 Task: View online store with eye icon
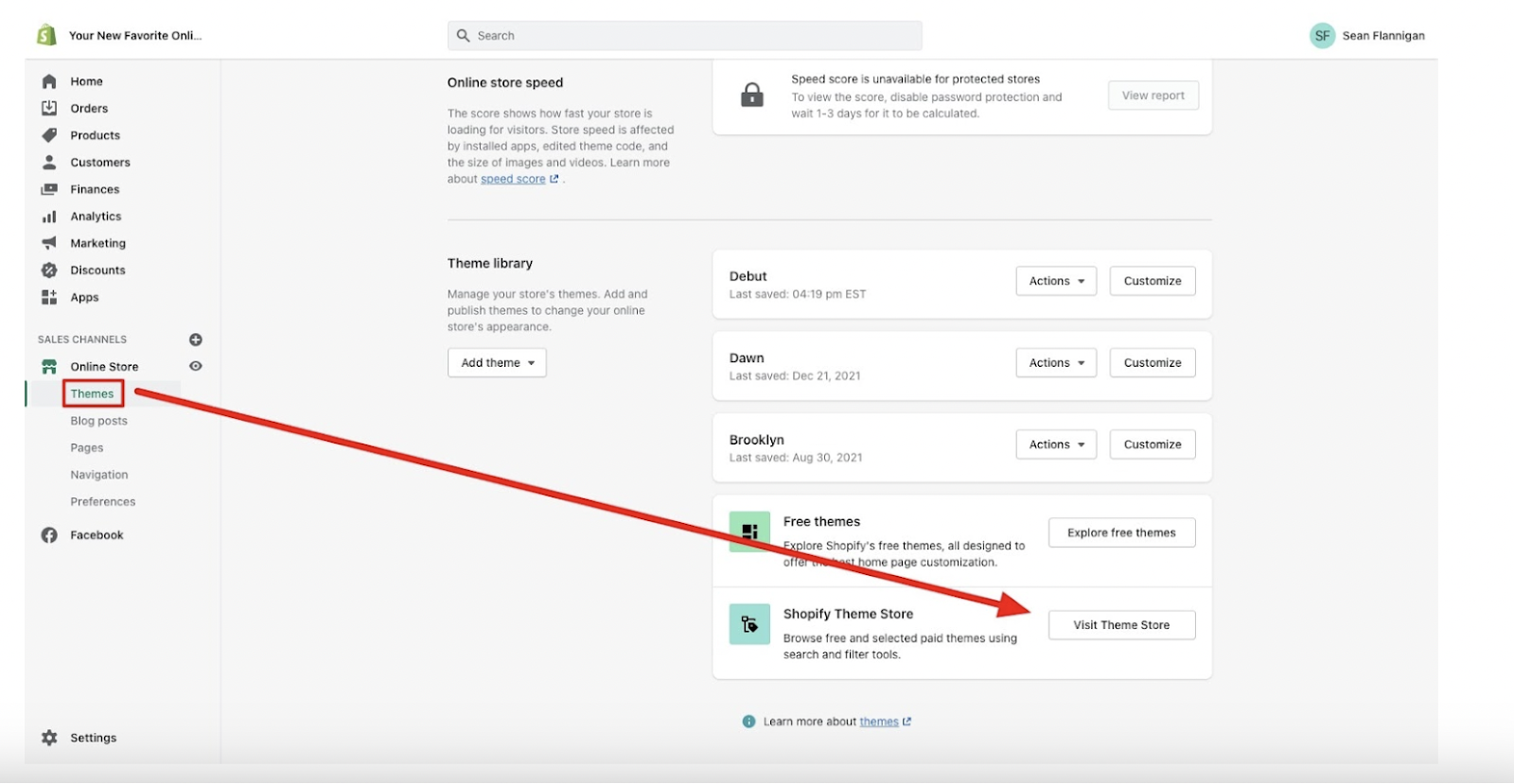(196, 366)
